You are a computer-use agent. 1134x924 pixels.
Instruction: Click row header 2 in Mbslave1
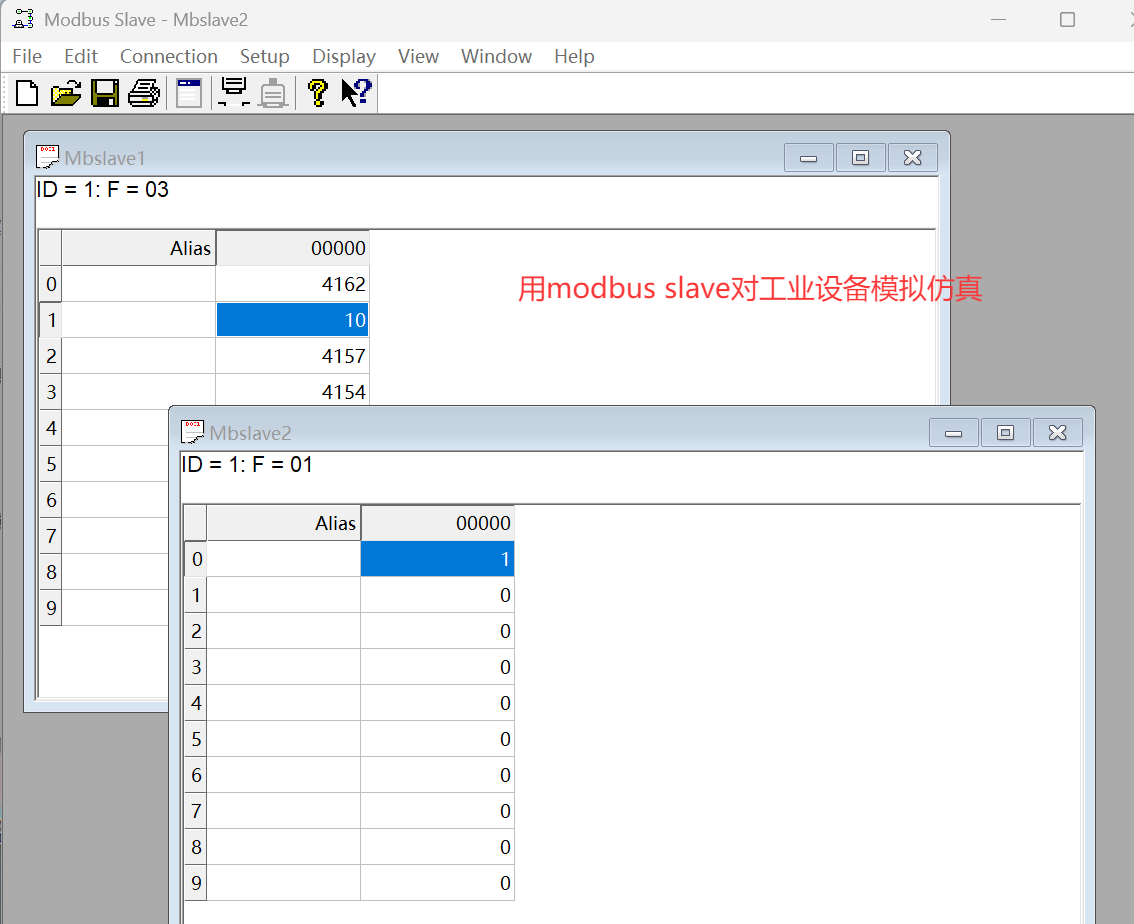pos(51,356)
